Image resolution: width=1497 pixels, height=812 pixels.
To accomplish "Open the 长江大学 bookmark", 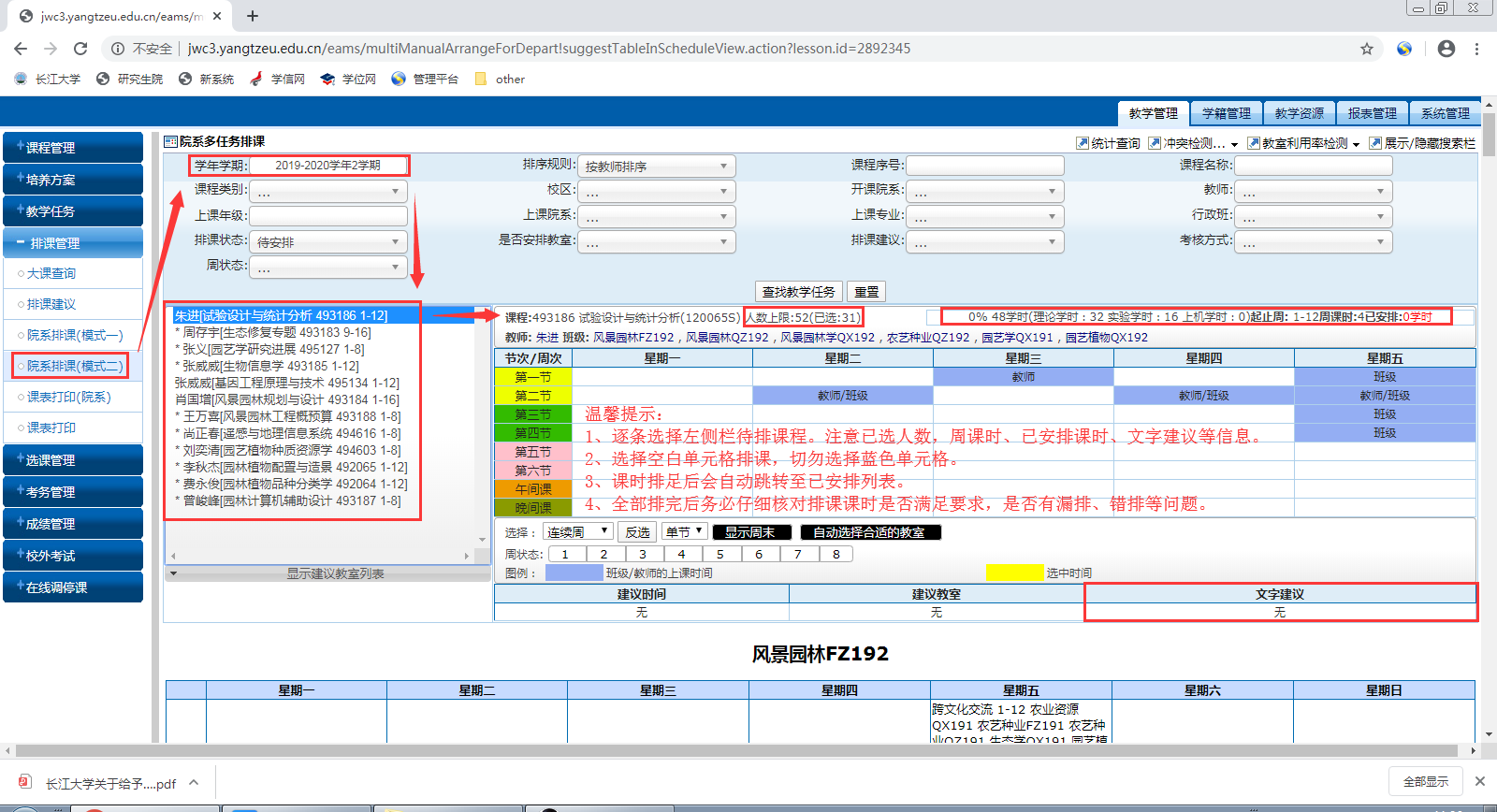I will [x=48, y=80].
